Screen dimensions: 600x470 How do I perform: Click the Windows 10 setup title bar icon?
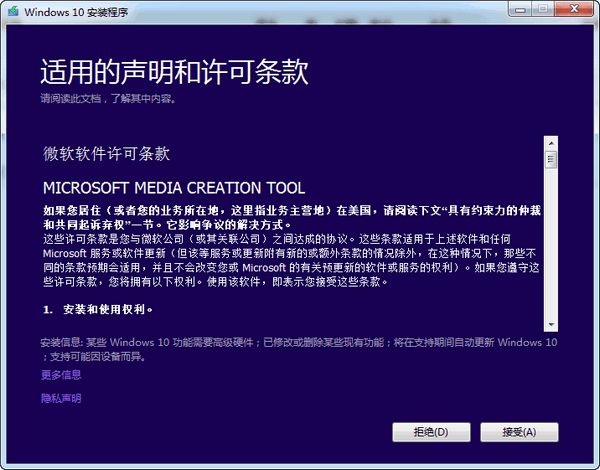13,11
